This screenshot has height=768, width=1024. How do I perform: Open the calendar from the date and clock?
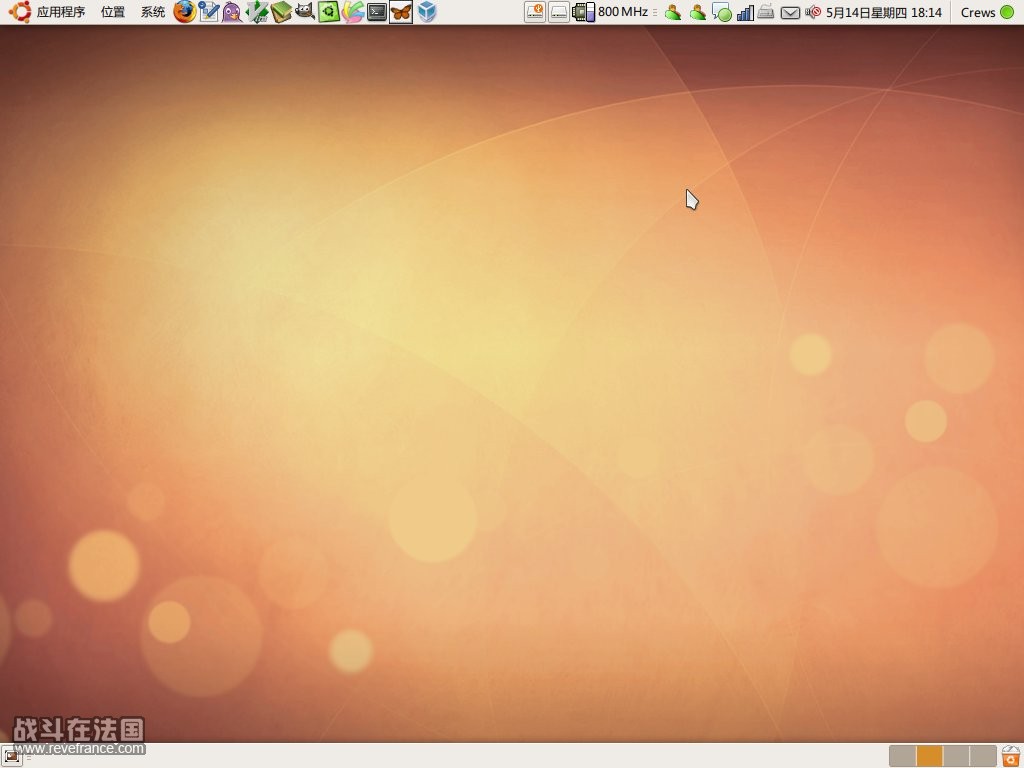[884, 12]
